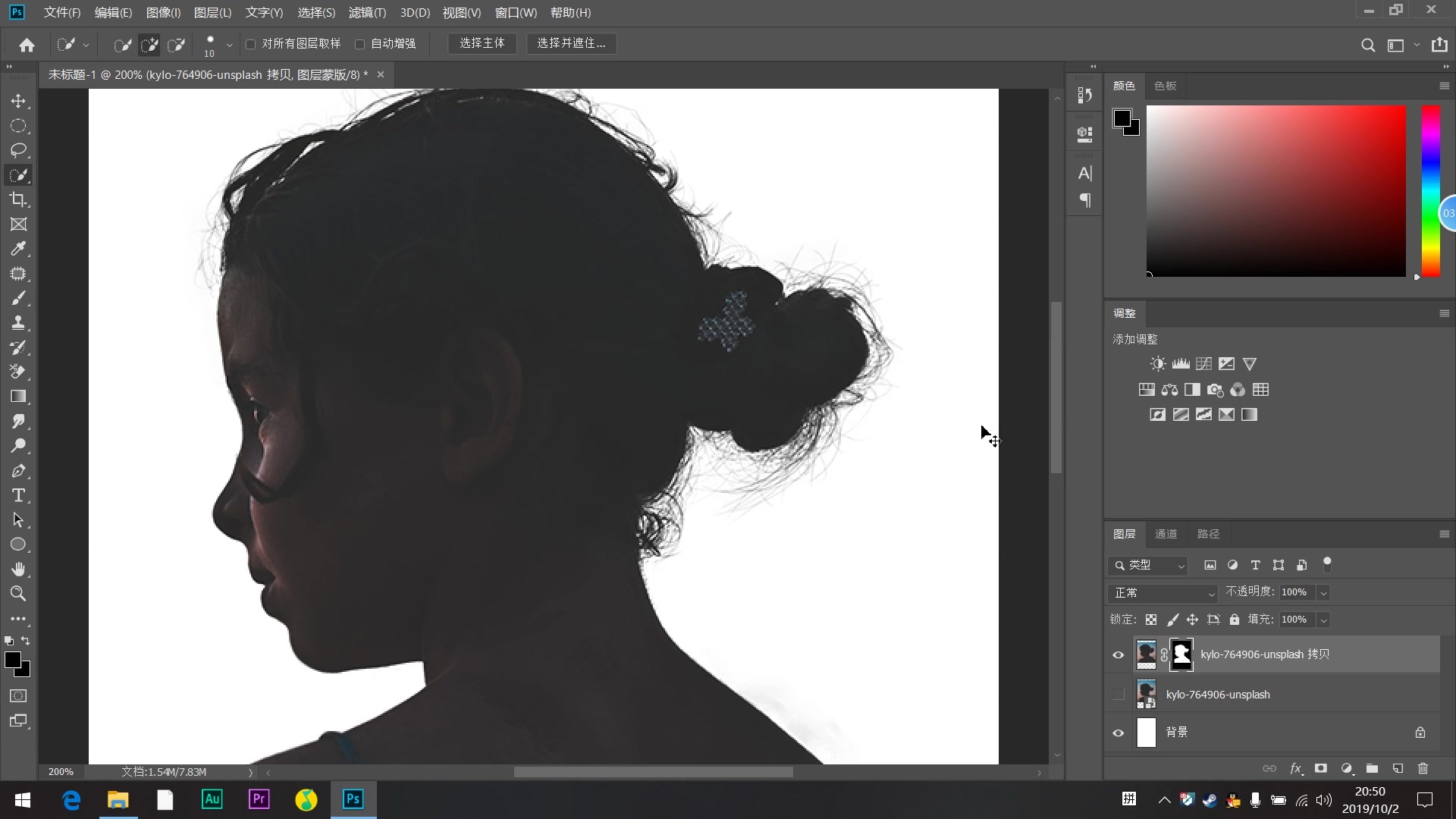Hide the 背景 layer visibility eye
This screenshot has height=819, width=1456.
(x=1118, y=733)
